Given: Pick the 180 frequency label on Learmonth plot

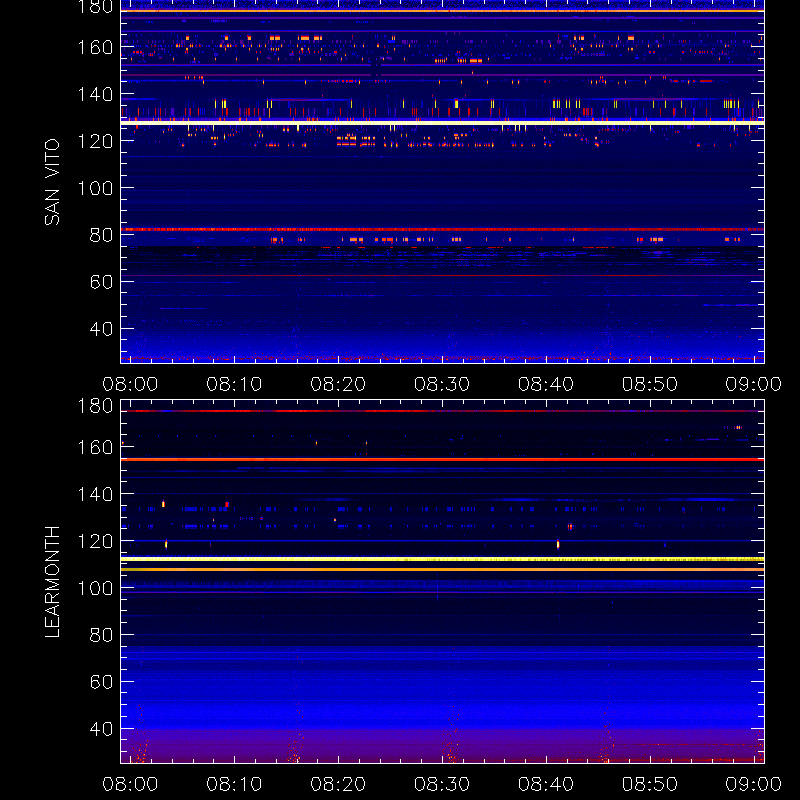Looking at the screenshot, I should pos(95,406).
